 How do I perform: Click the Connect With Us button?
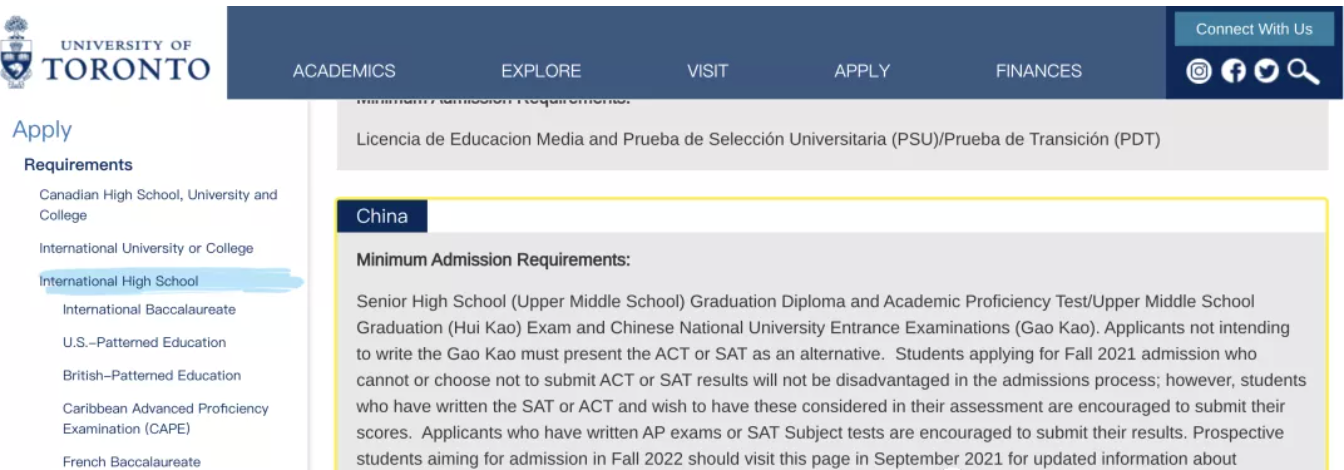tap(1254, 29)
